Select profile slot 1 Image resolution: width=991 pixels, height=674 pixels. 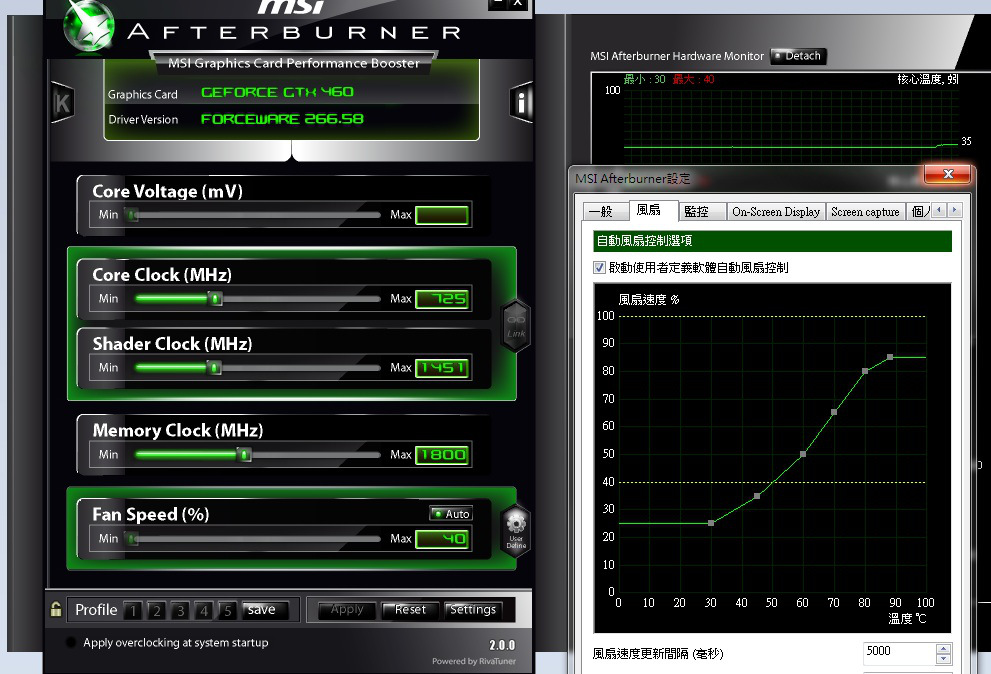click(133, 610)
